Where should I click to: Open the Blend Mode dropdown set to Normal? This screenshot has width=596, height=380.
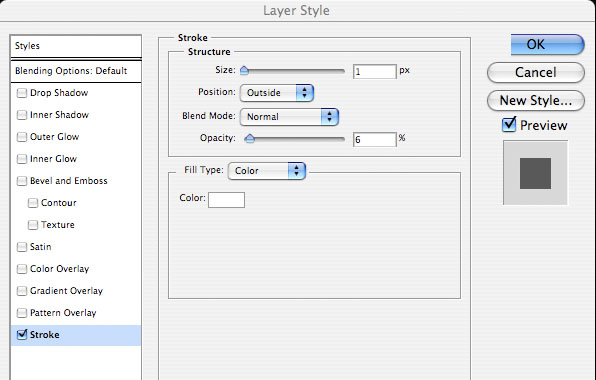point(289,117)
